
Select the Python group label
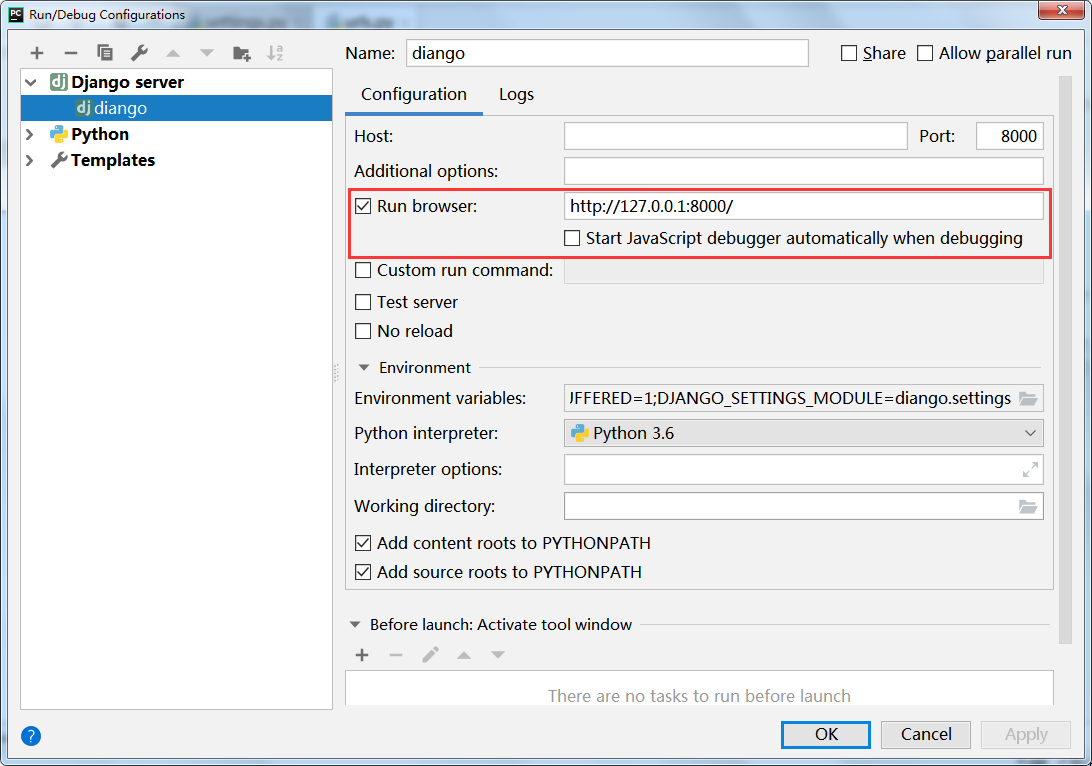click(x=100, y=134)
